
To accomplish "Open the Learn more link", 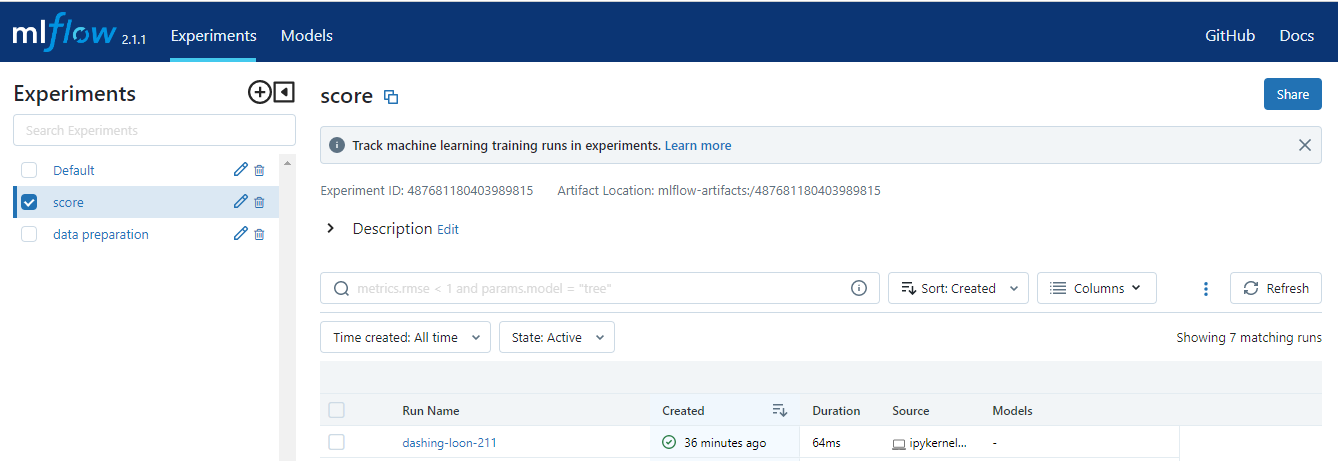I will click(698, 145).
